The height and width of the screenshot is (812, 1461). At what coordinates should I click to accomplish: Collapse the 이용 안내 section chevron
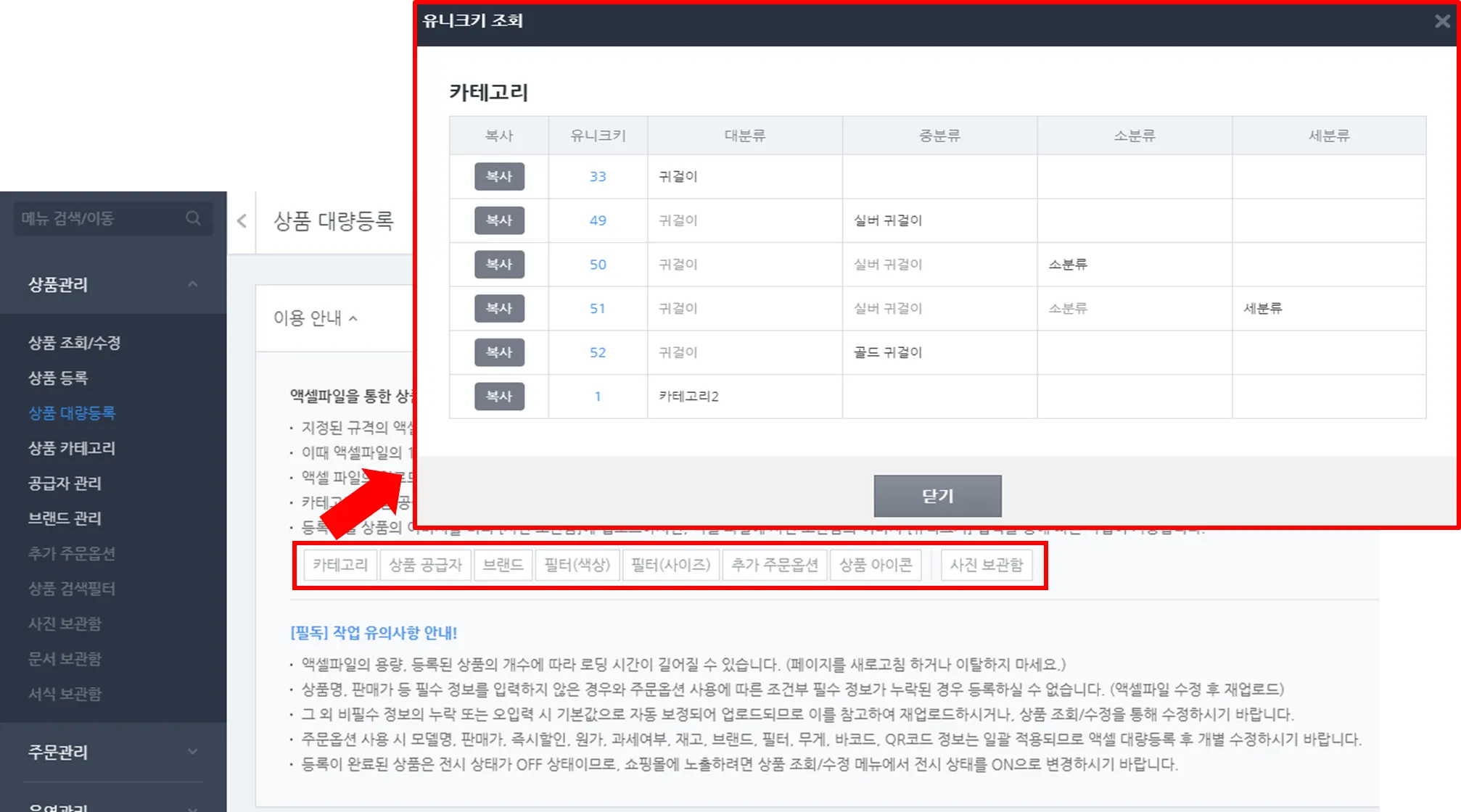(x=354, y=318)
